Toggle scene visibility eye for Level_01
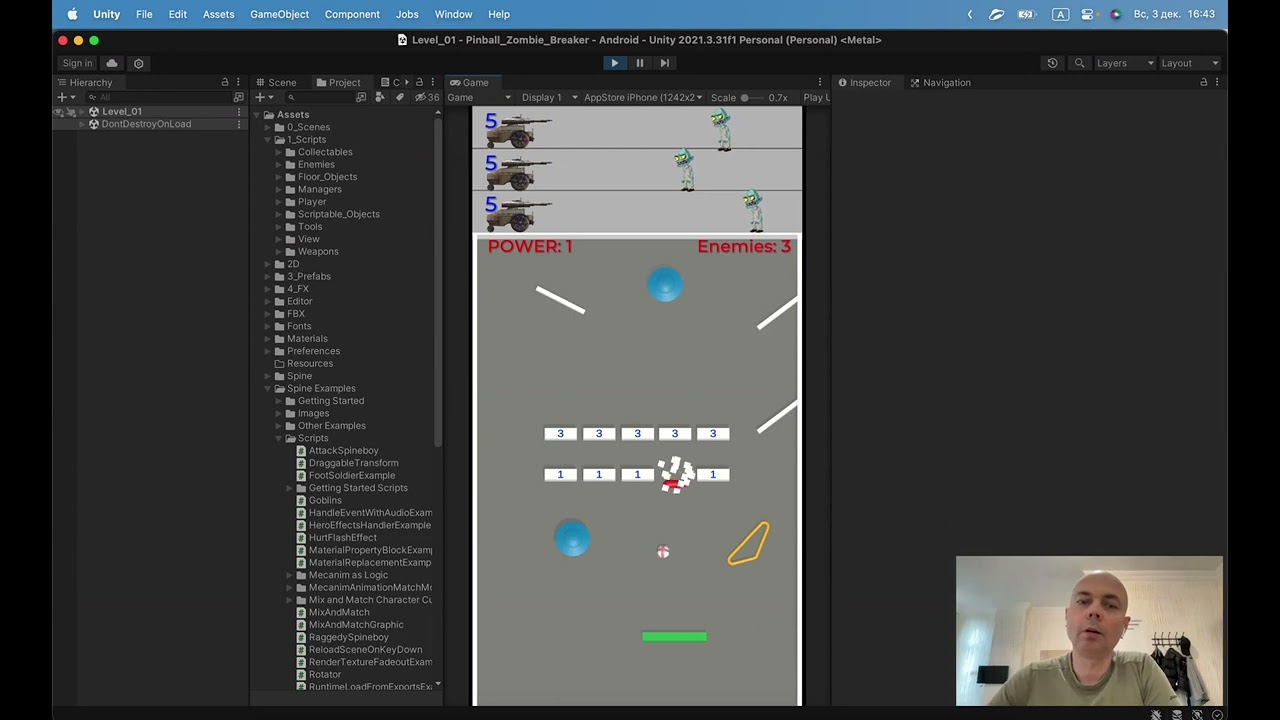Image resolution: width=1280 pixels, height=720 pixels. [x=59, y=111]
